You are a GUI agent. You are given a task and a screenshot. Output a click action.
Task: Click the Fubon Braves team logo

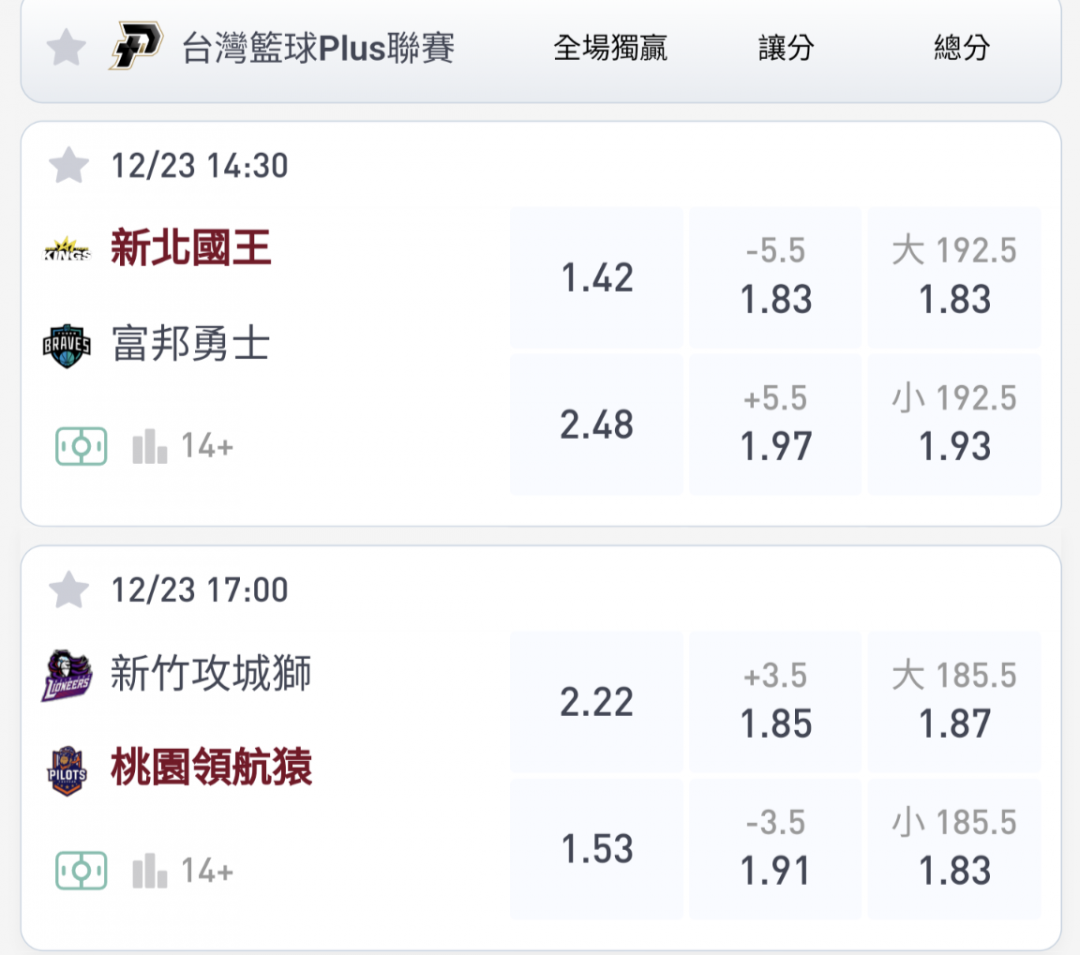coord(67,346)
